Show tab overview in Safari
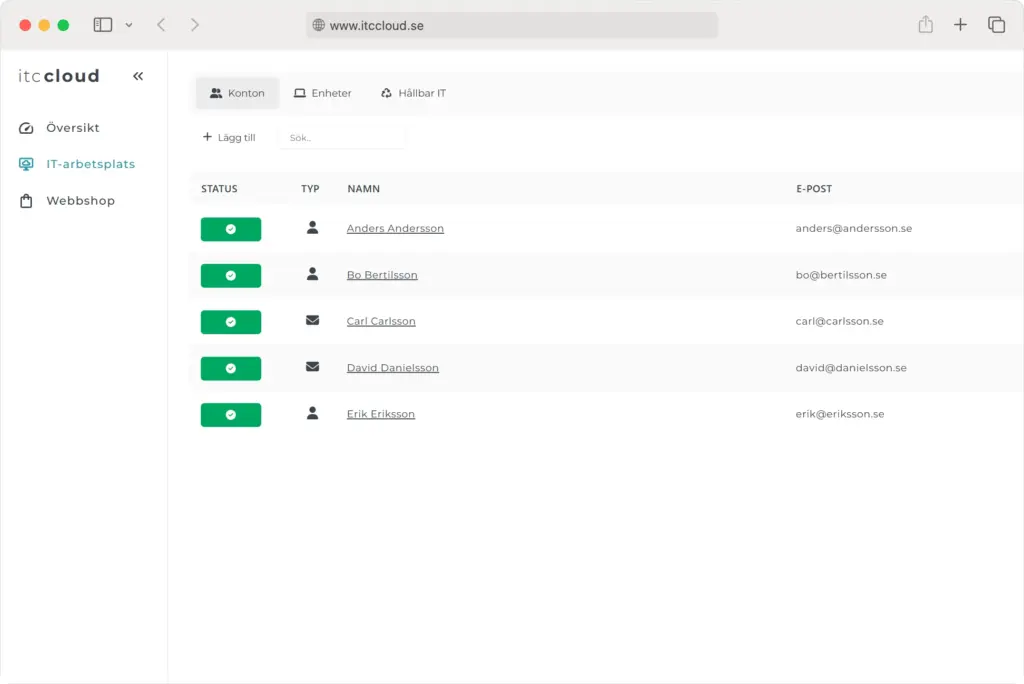The height and width of the screenshot is (684, 1024). (996, 25)
